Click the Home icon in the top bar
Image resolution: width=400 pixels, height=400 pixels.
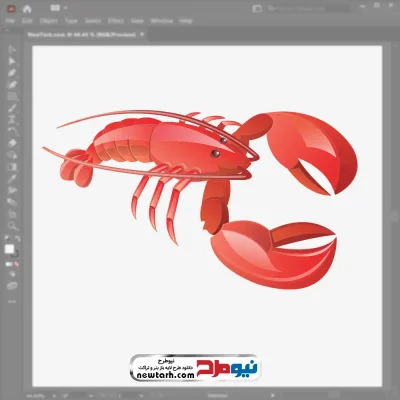click(27, 9)
